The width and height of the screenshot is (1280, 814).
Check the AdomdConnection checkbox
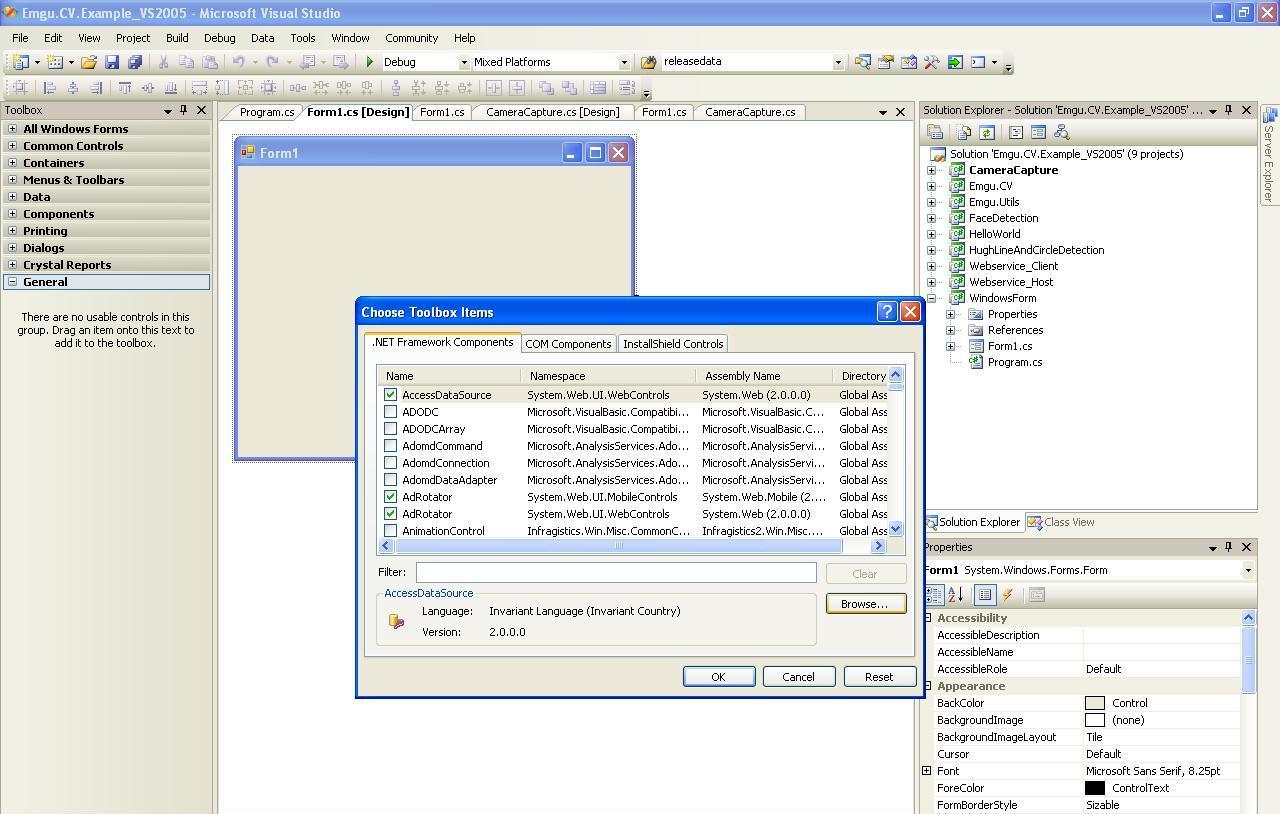(390, 463)
